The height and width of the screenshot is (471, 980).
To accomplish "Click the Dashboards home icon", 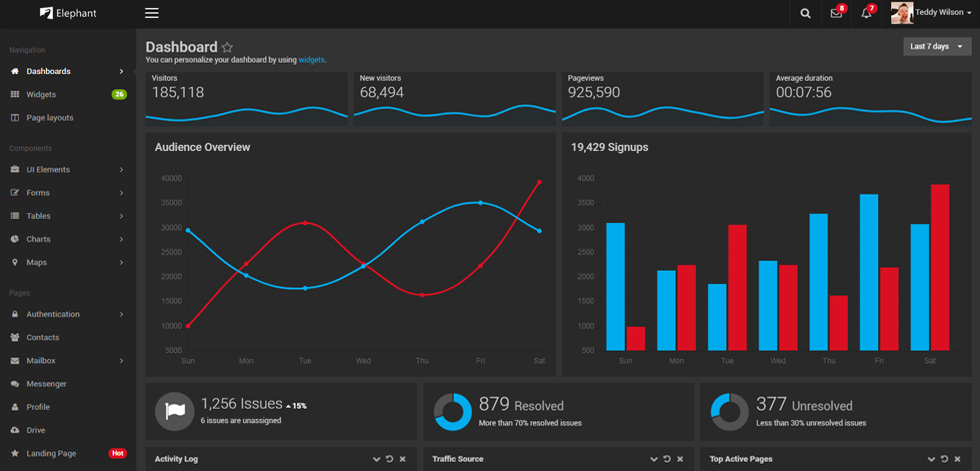I will [15, 71].
